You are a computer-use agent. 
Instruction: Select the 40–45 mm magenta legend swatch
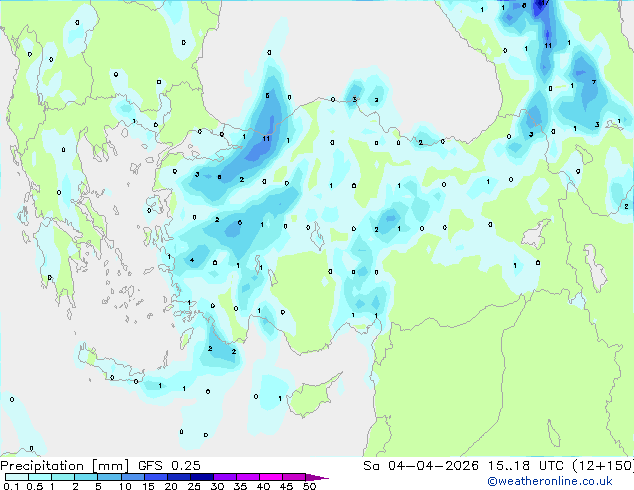(x=271, y=477)
